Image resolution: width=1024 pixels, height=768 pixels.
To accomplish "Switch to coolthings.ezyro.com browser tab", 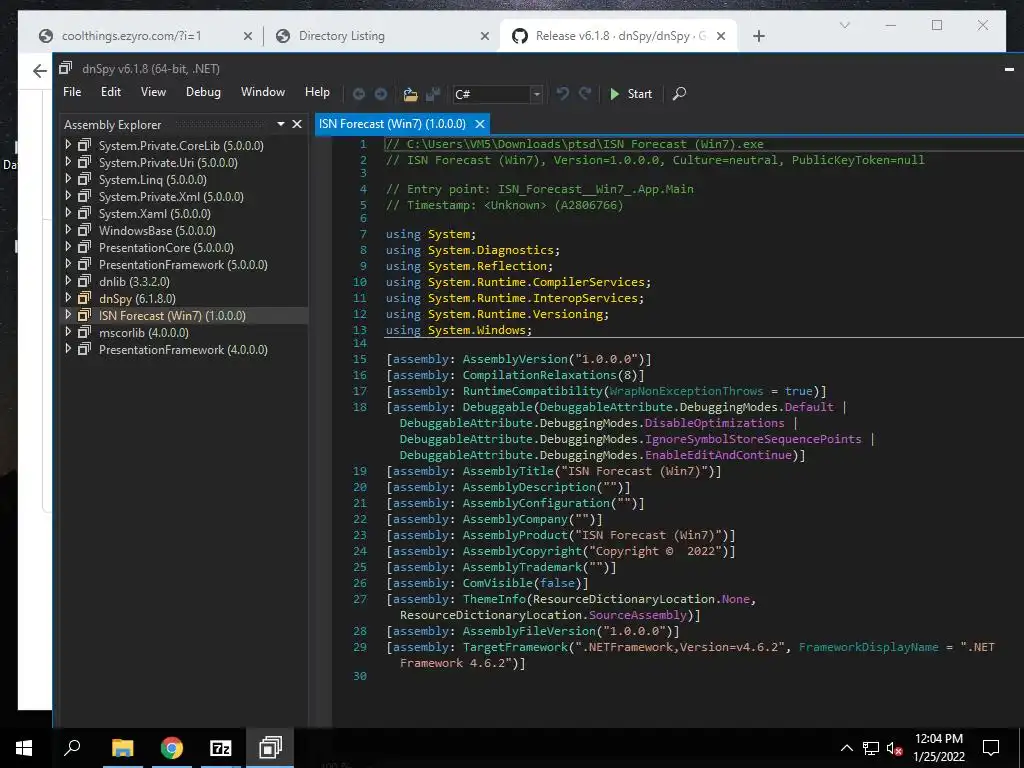I will point(132,36).
